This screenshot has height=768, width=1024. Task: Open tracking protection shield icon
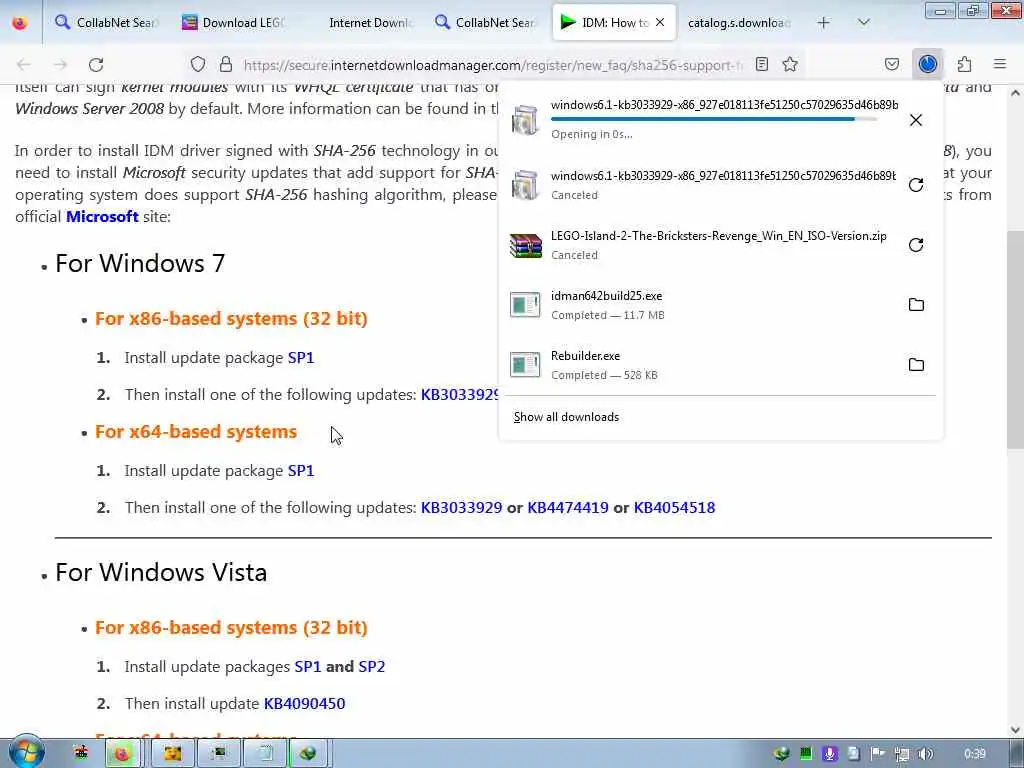pos(198,64)
